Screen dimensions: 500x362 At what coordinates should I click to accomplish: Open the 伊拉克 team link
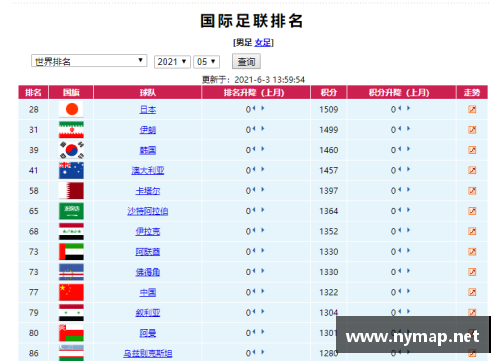(x=148, y=232)
